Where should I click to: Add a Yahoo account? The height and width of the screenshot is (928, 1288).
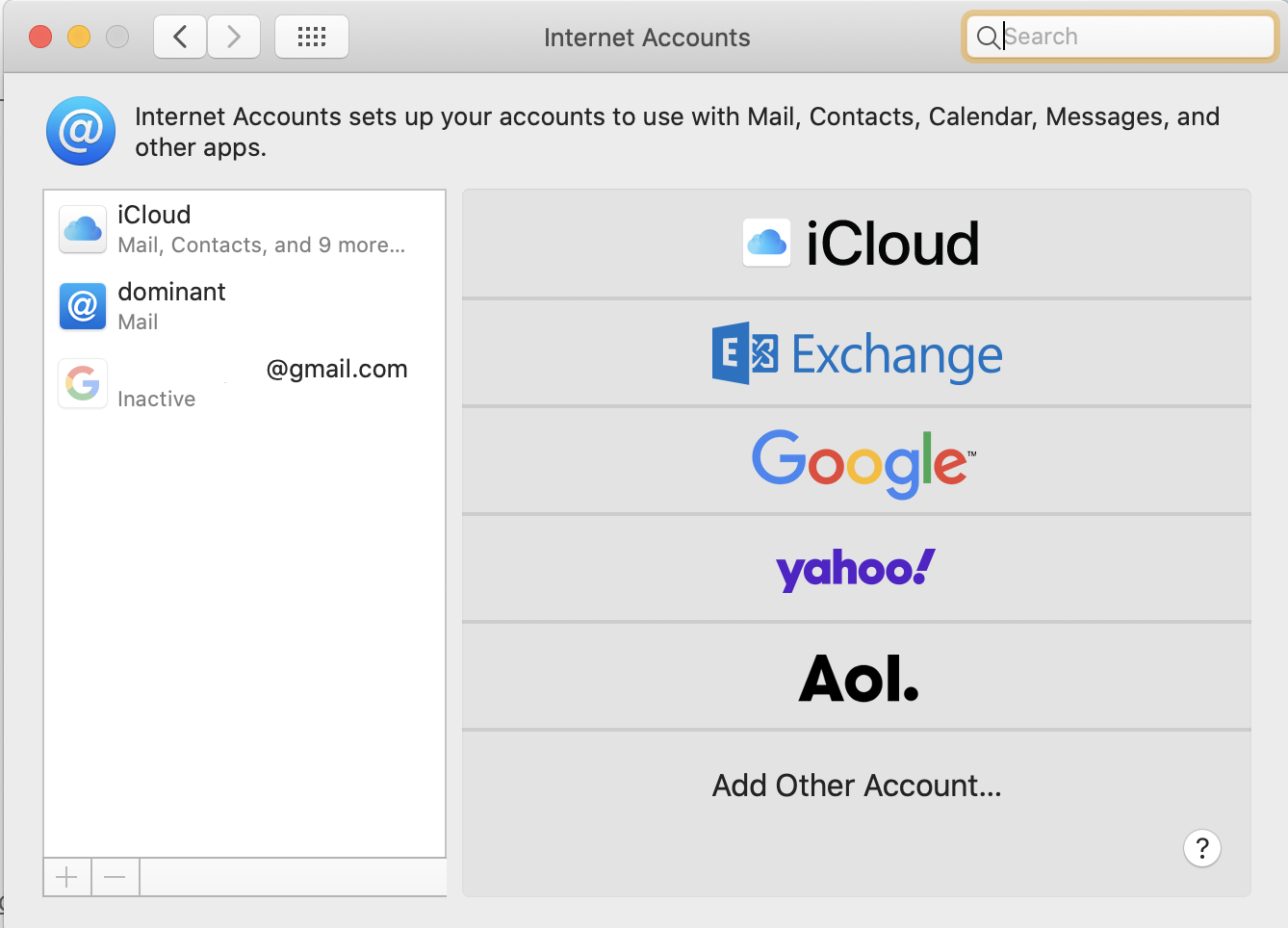pos(857,569)
